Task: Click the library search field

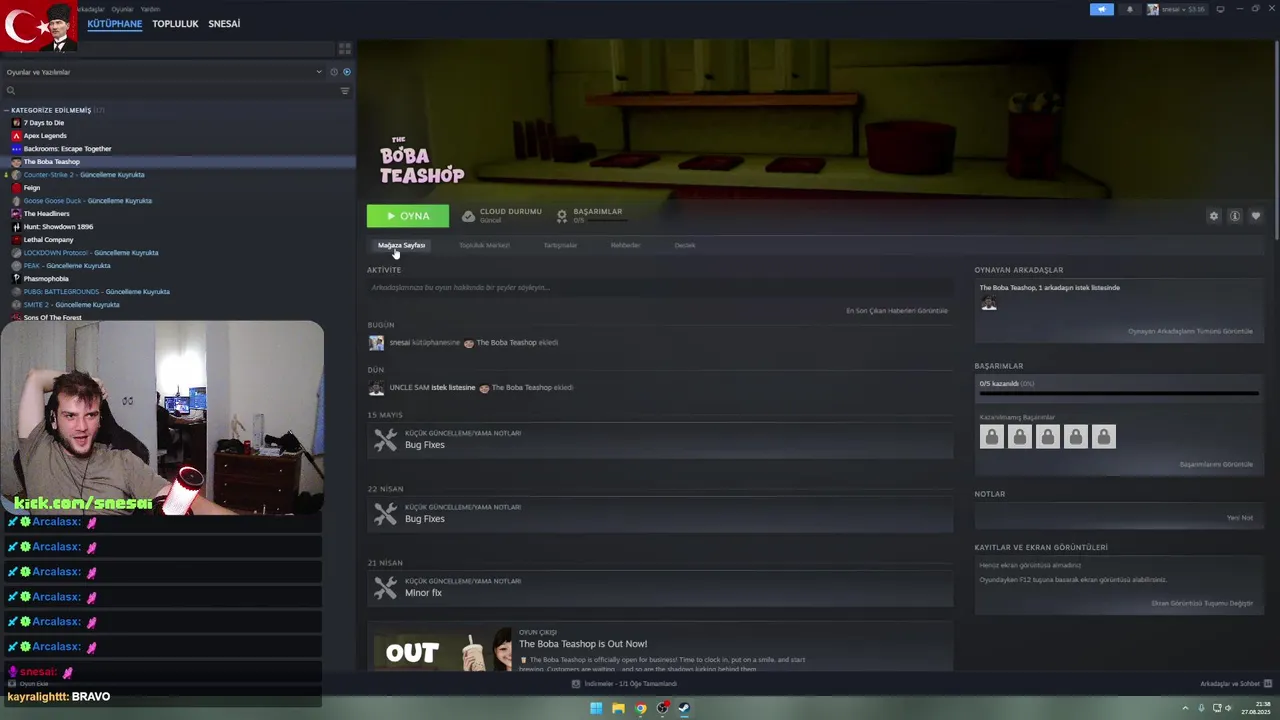Action: 170,91
